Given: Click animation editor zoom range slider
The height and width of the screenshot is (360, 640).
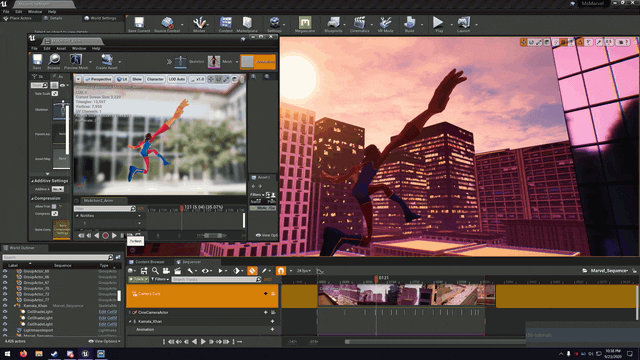Looking at the screenshot, I should pyautogui.click(x=212, y=236).
